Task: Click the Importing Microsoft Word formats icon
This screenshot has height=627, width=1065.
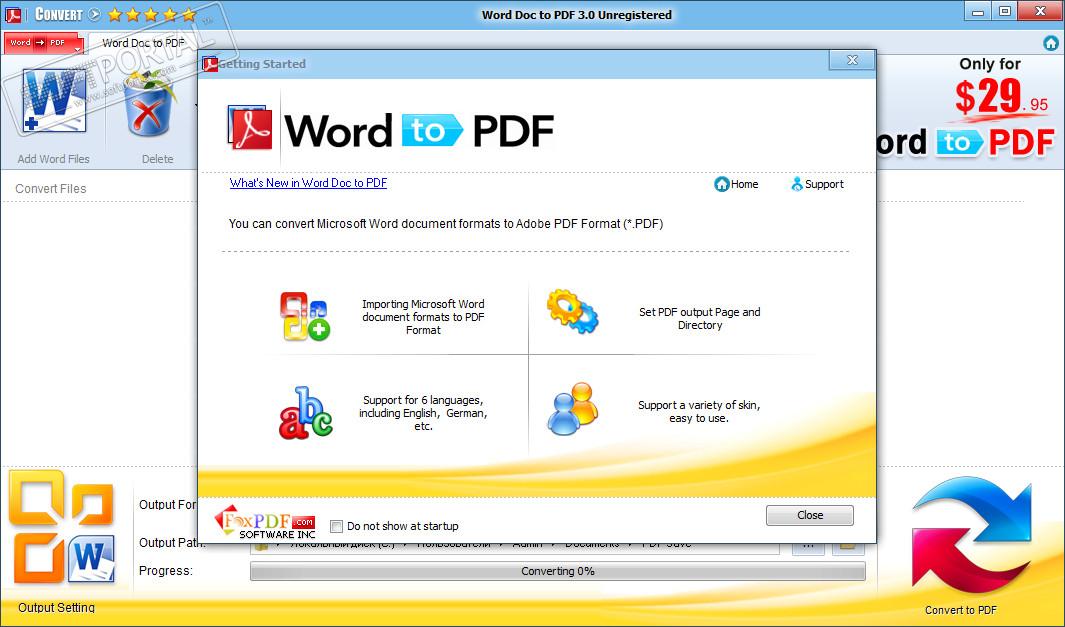Action: click(305, 316)
